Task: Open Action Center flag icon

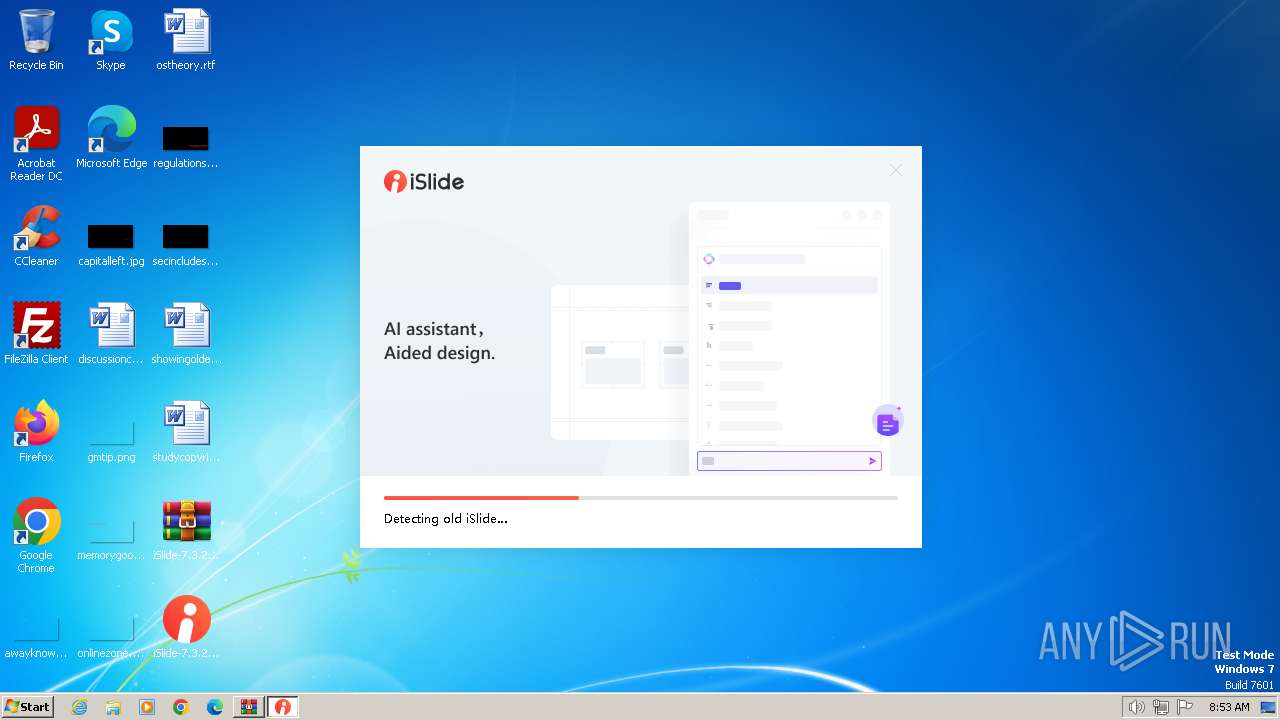Action: [x=1185, y=707]
